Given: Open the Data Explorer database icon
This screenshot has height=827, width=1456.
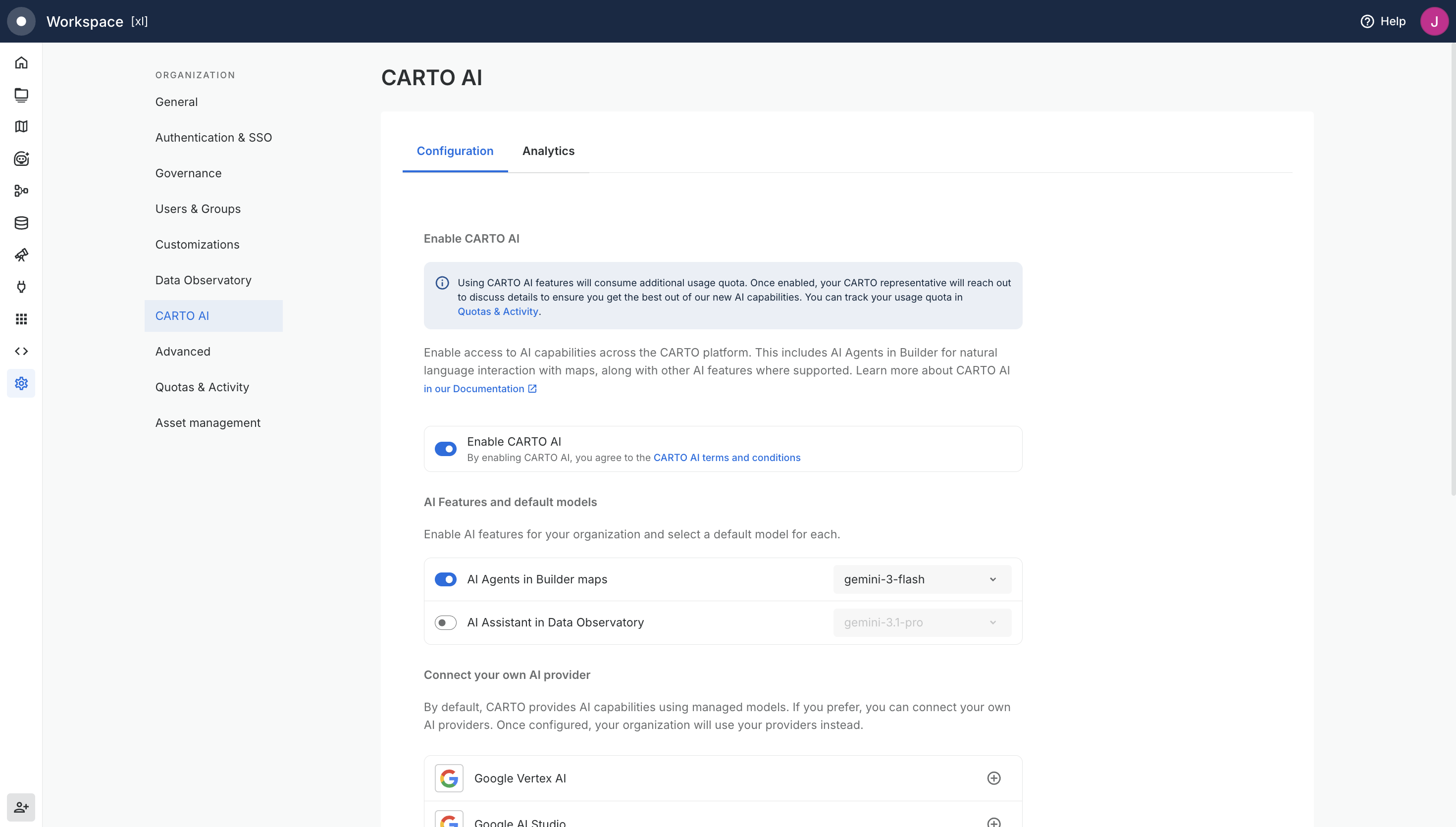Looking at the screenshot, I should [x=21, y=223].
